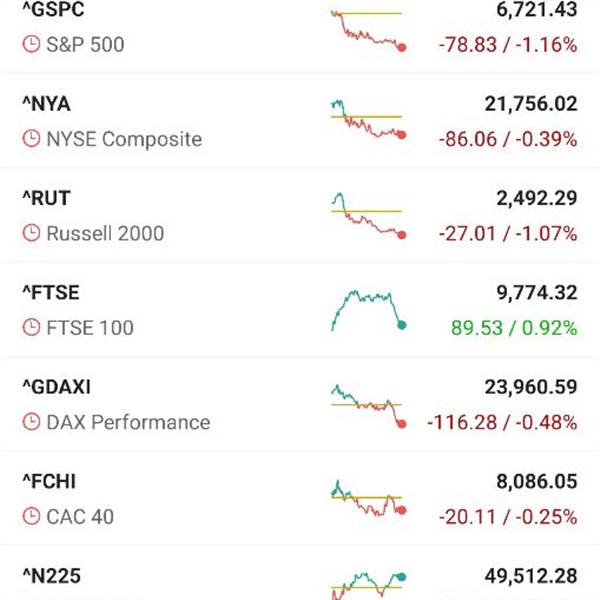Image resolution: width=600 pixels, height=600 pixels.
Task: Click the clock icon beside DAX Performance
Action: click(32, 422)
